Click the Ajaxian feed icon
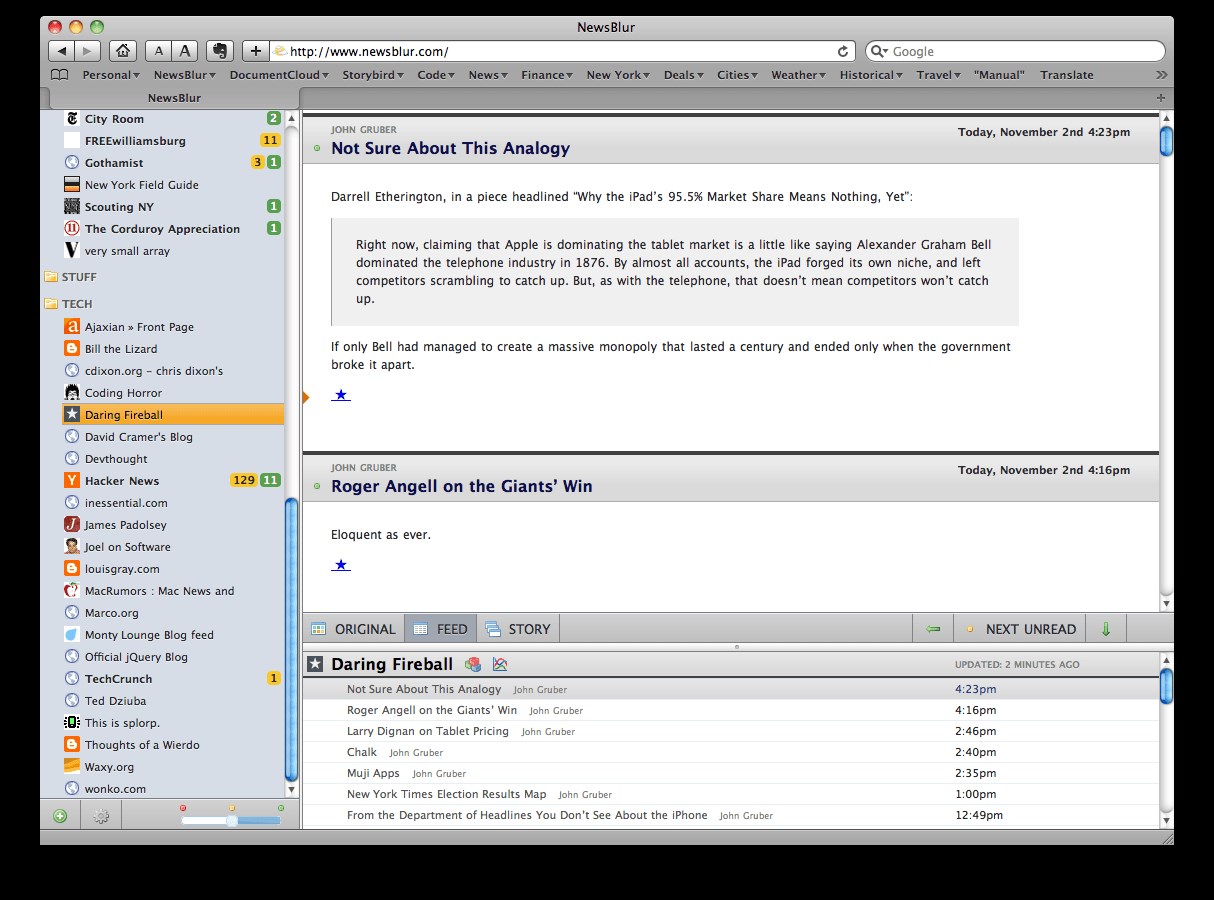The image size is (1214, 900). pos(72,327)
